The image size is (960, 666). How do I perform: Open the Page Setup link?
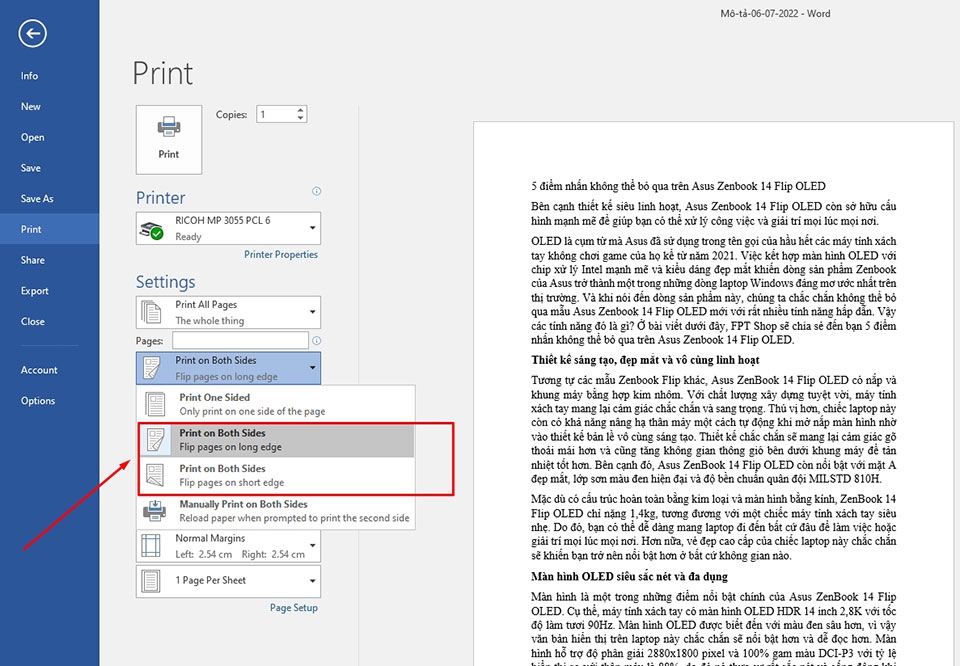[x=294, y=607]
